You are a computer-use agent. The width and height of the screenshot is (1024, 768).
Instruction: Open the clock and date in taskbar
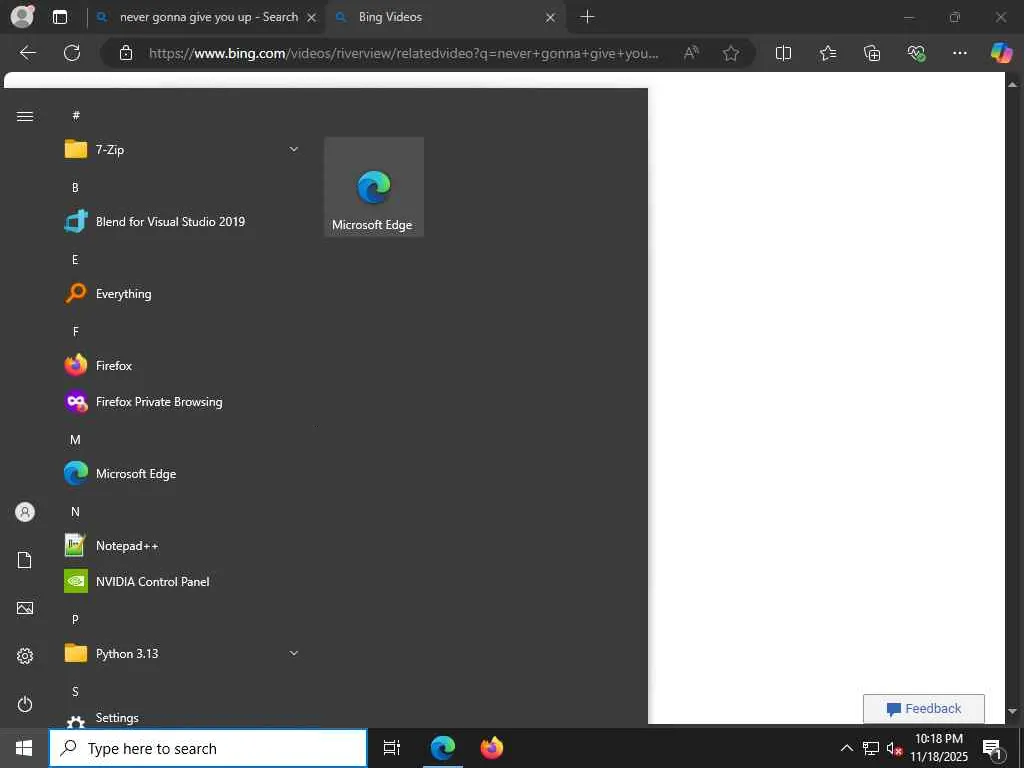click(x=938, y=748)
